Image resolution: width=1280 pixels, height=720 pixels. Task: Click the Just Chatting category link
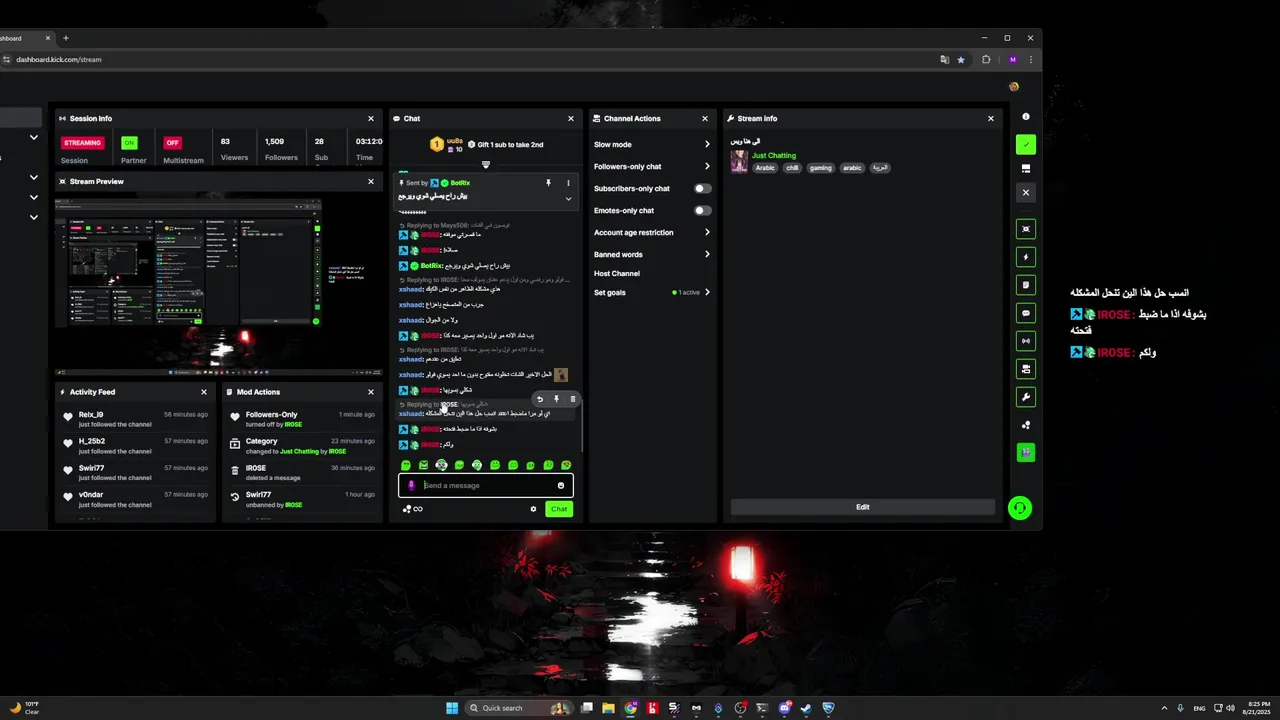click(774, 156)
